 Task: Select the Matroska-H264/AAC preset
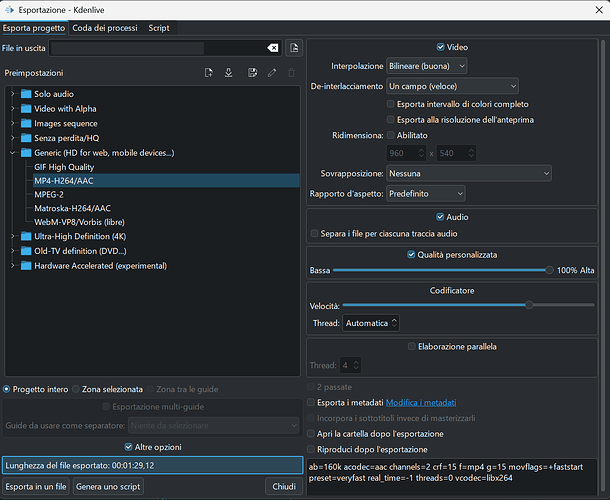point(72,208)
